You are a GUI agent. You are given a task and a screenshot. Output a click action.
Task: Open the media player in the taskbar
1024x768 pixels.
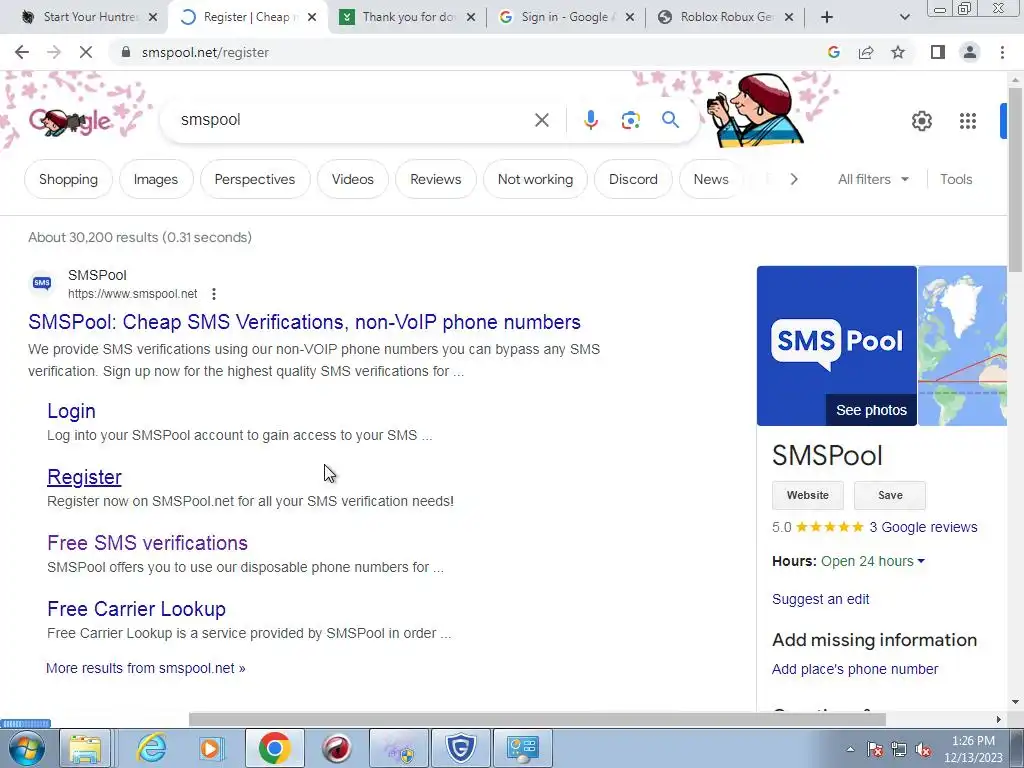pyautogui.click(x=211, y=748)
